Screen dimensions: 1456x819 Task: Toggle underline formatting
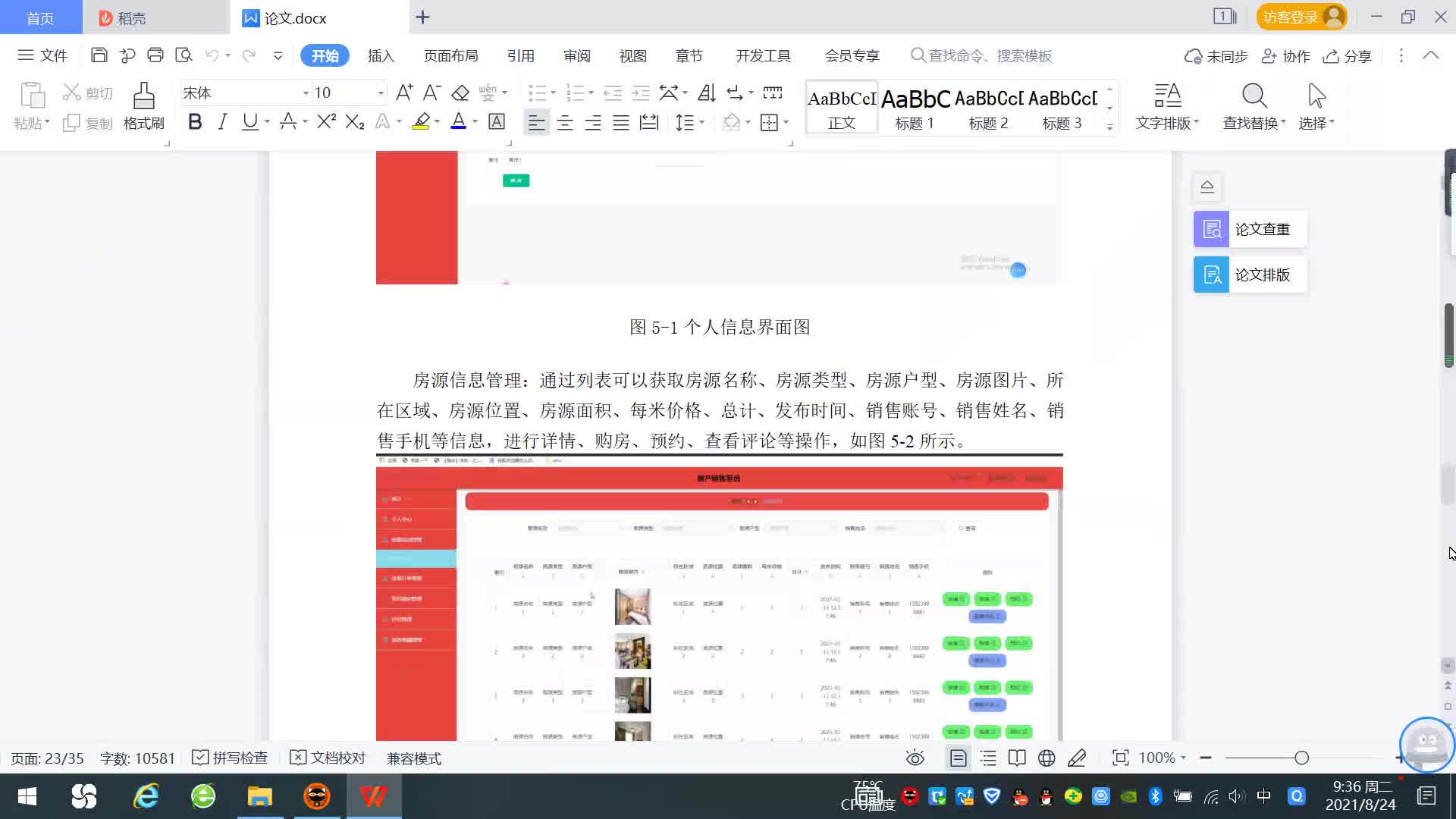click(249, 121)
